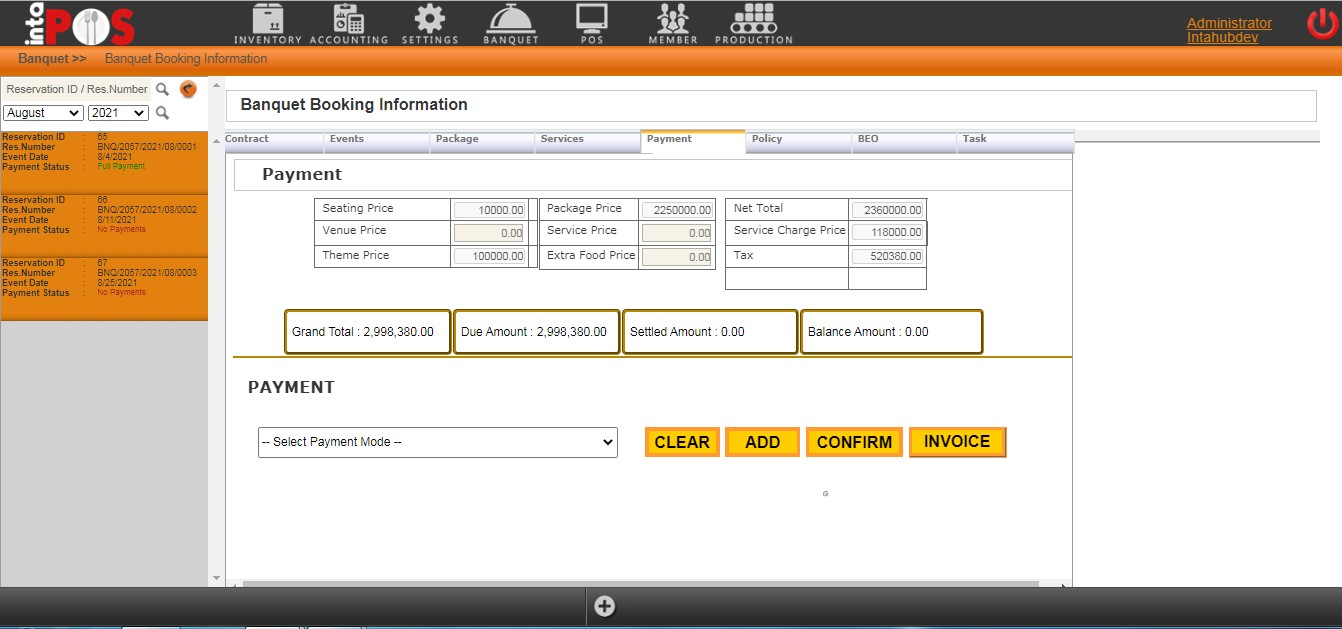The width and height of the screenshot is (1342, 629).
Task: Open the 2021 year dropdown
Action: (x=118, y=113)
